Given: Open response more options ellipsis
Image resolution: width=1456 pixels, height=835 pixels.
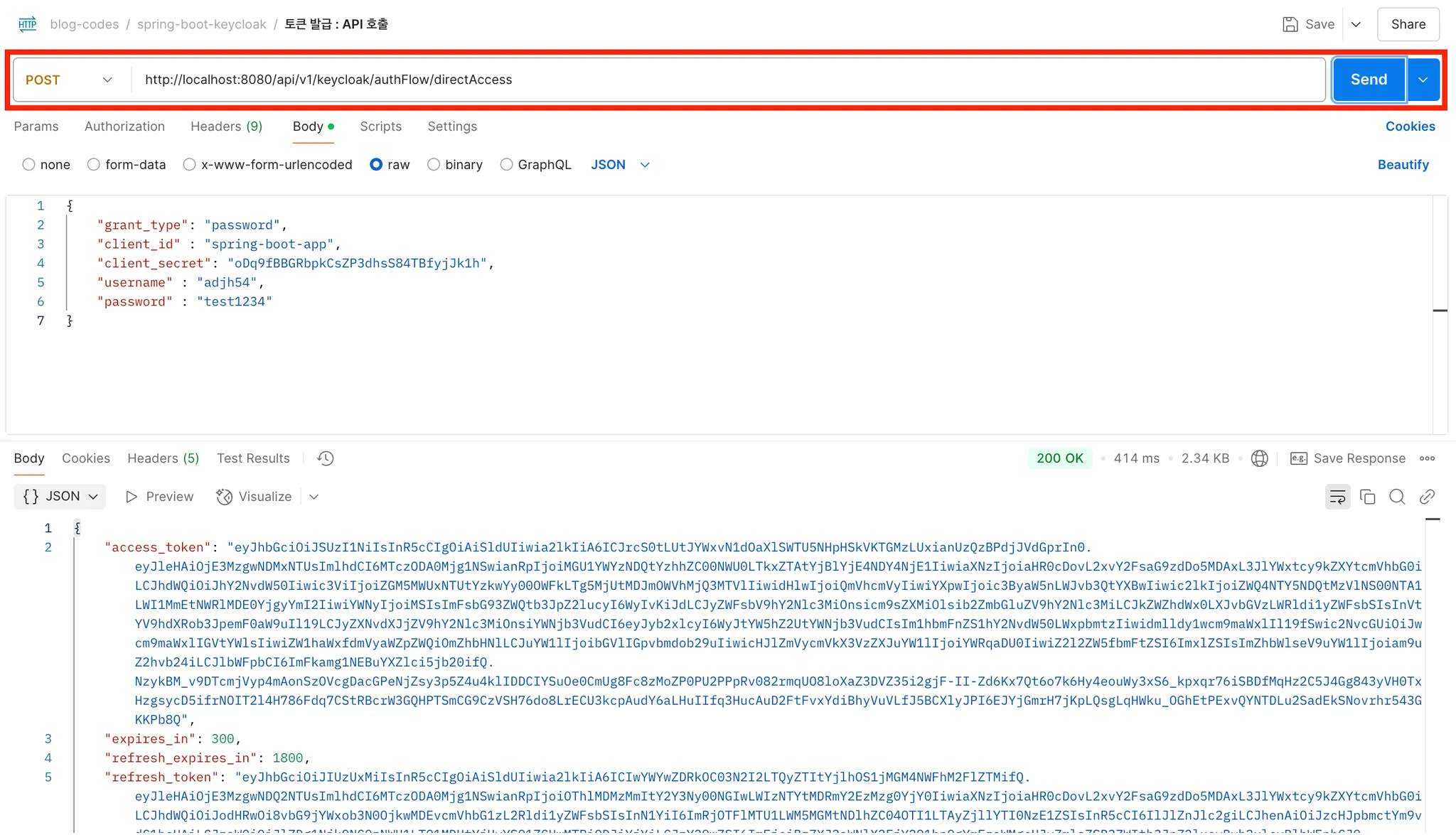Looking at the screenshot, I should tap(1427, 458).
